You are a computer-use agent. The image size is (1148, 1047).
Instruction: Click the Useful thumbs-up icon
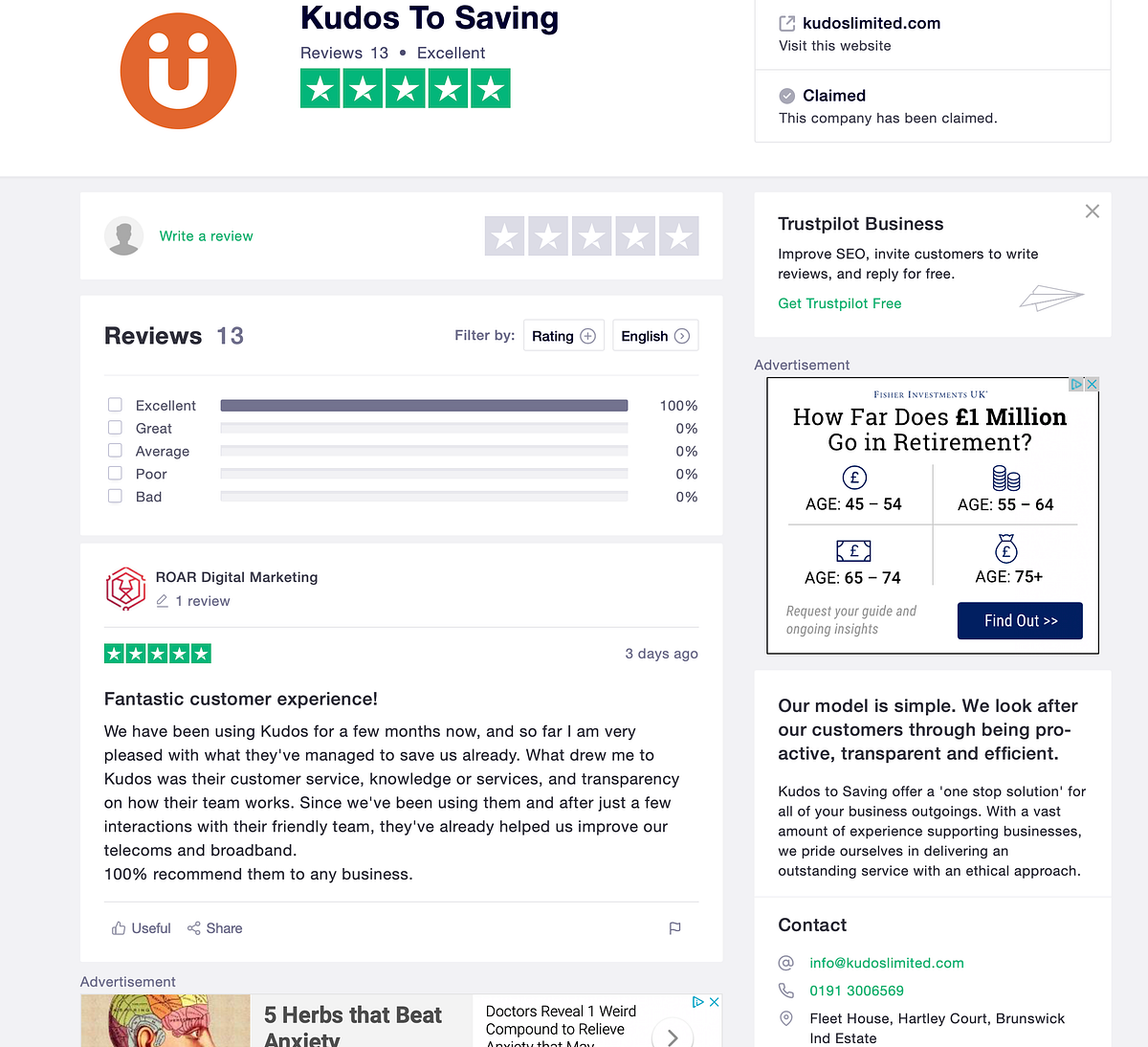(119, 927)
